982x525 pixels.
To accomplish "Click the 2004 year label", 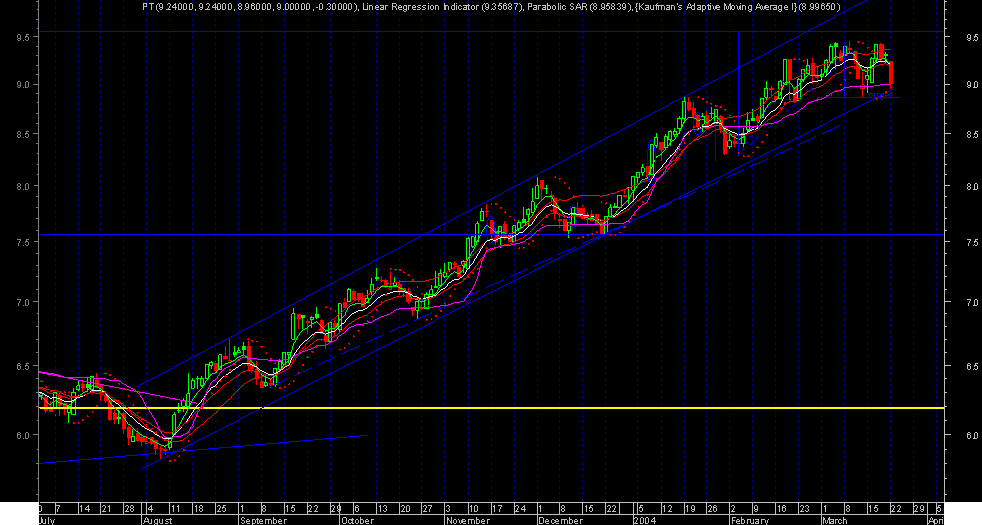I will (x=644, y=520).
